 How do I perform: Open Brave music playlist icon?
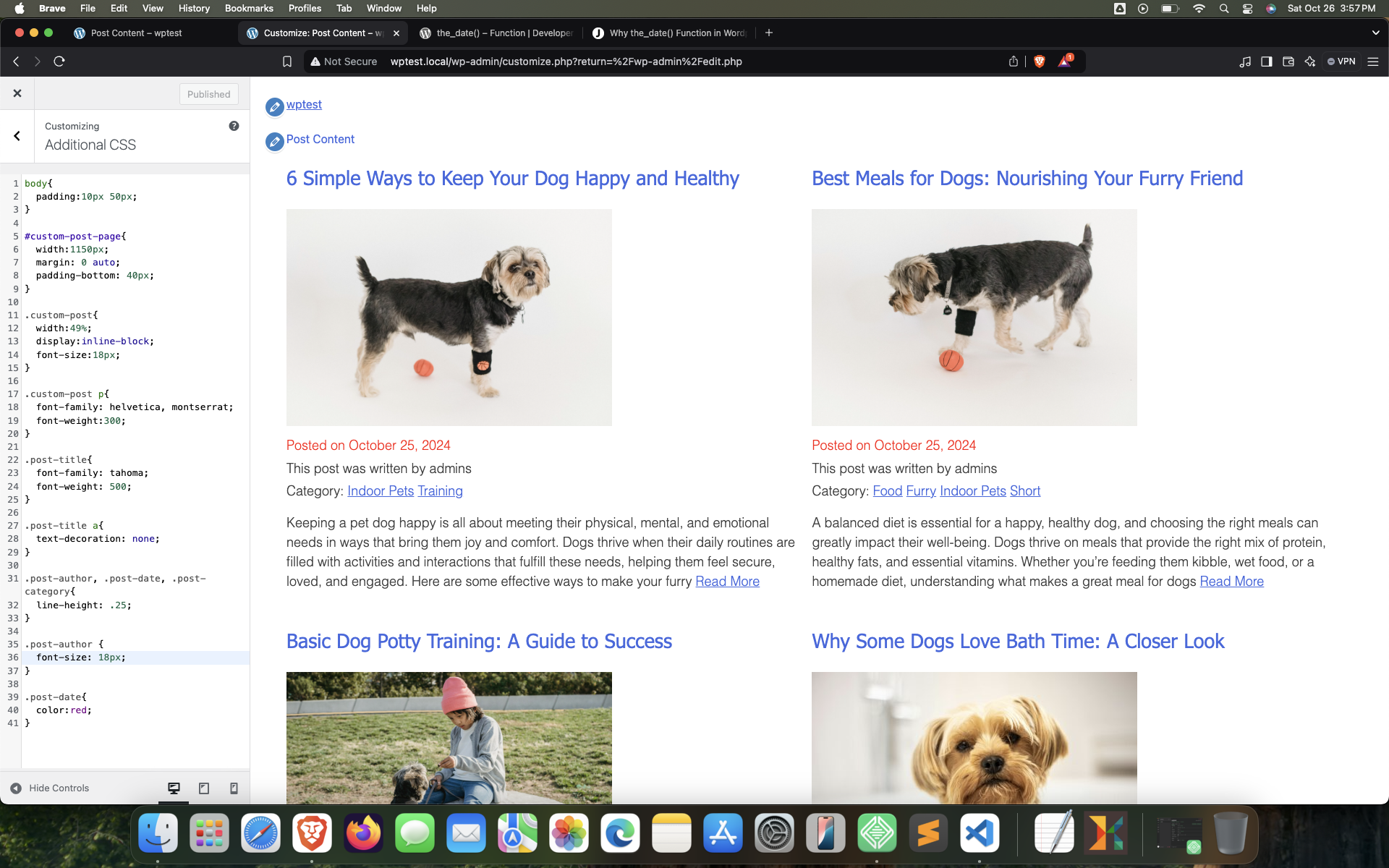coord(1245,61)
